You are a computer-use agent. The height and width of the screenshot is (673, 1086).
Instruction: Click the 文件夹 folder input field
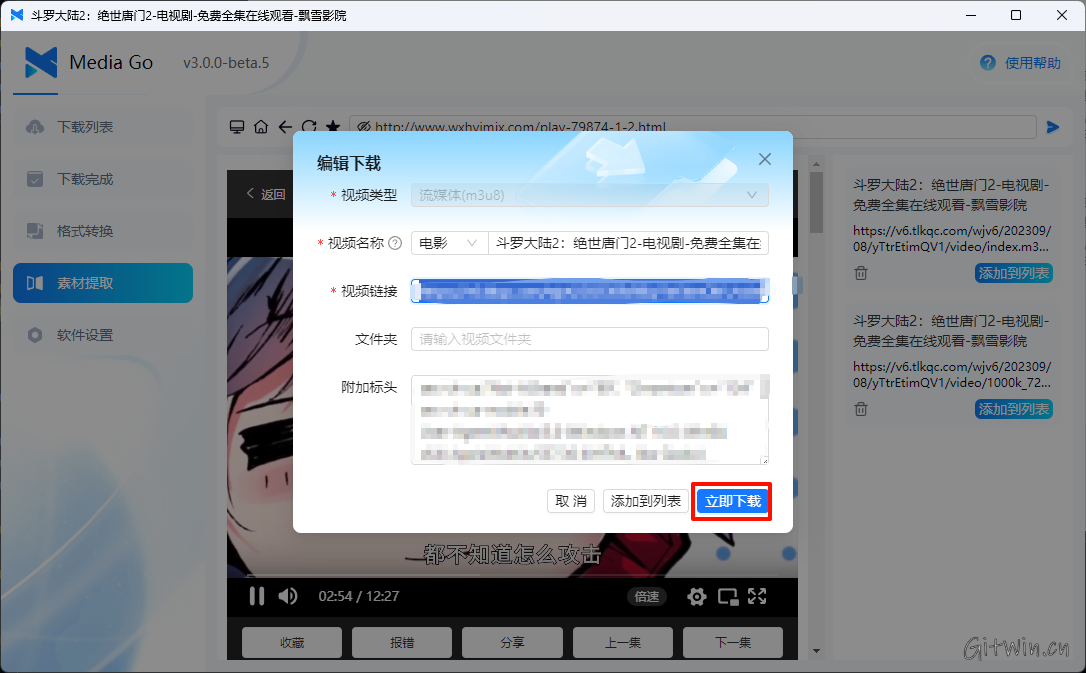tap(589, 340)
